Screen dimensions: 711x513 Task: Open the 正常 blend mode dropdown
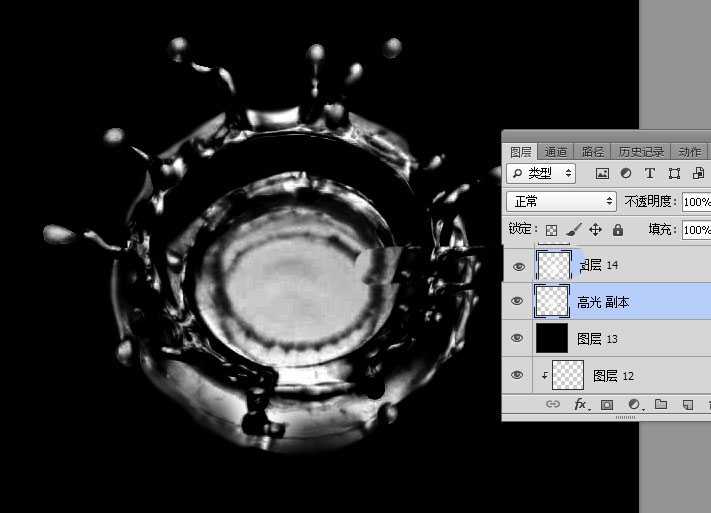click(x=562, y=202)
